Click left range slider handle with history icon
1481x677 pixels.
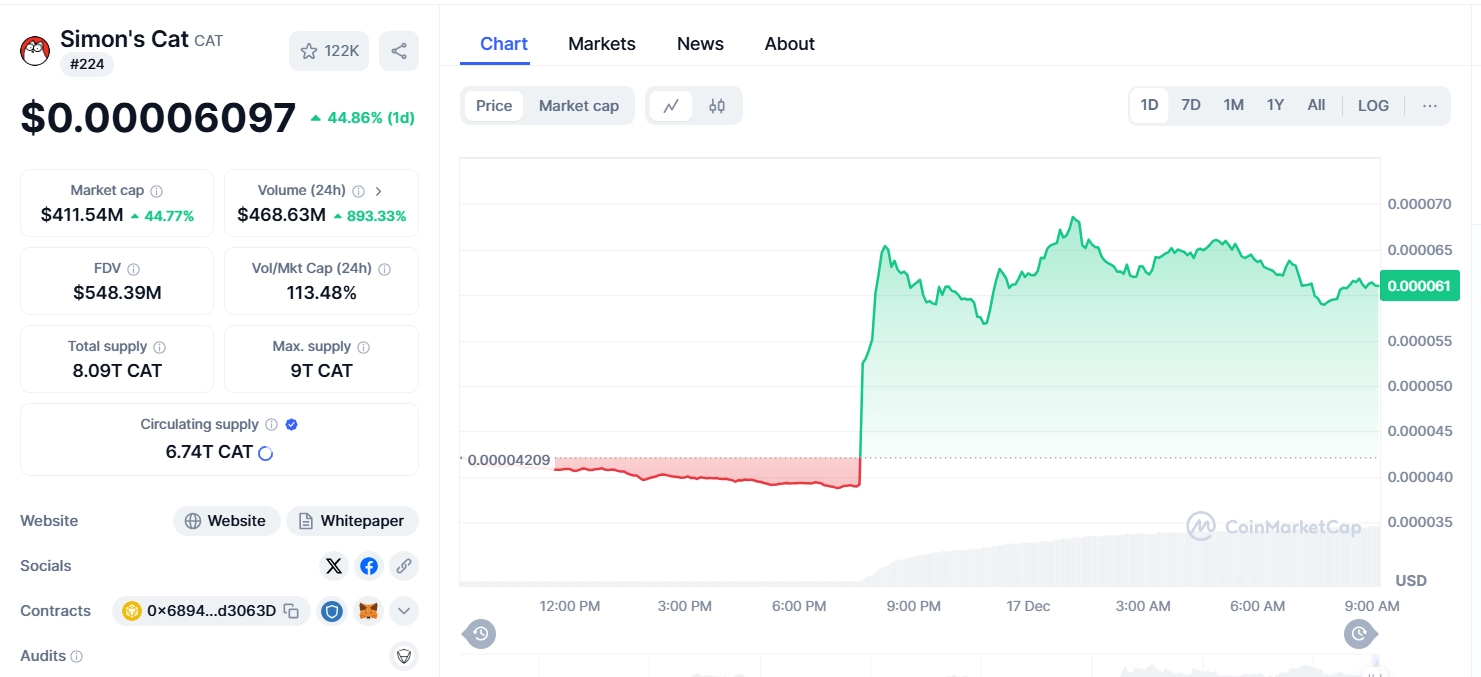(x=480, y=634)
